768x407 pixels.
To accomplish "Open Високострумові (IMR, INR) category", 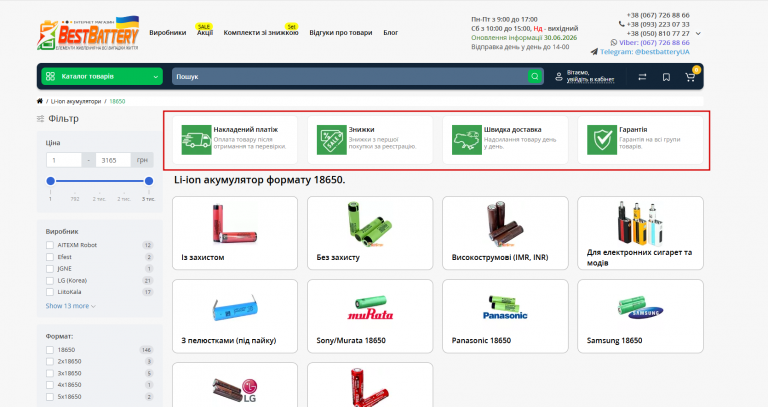I will [505, 233].
